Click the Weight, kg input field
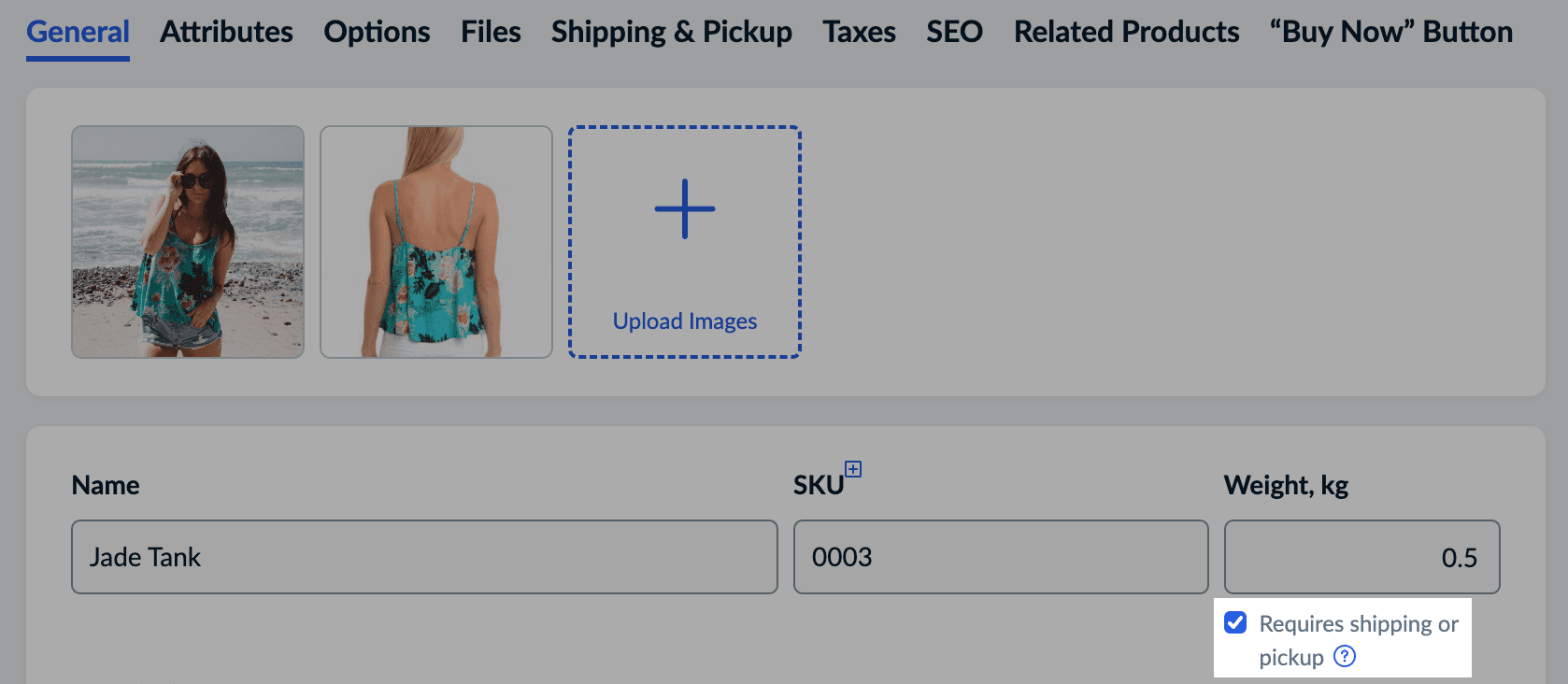Screen dimensions: 1568x684 click(1361, 557)
